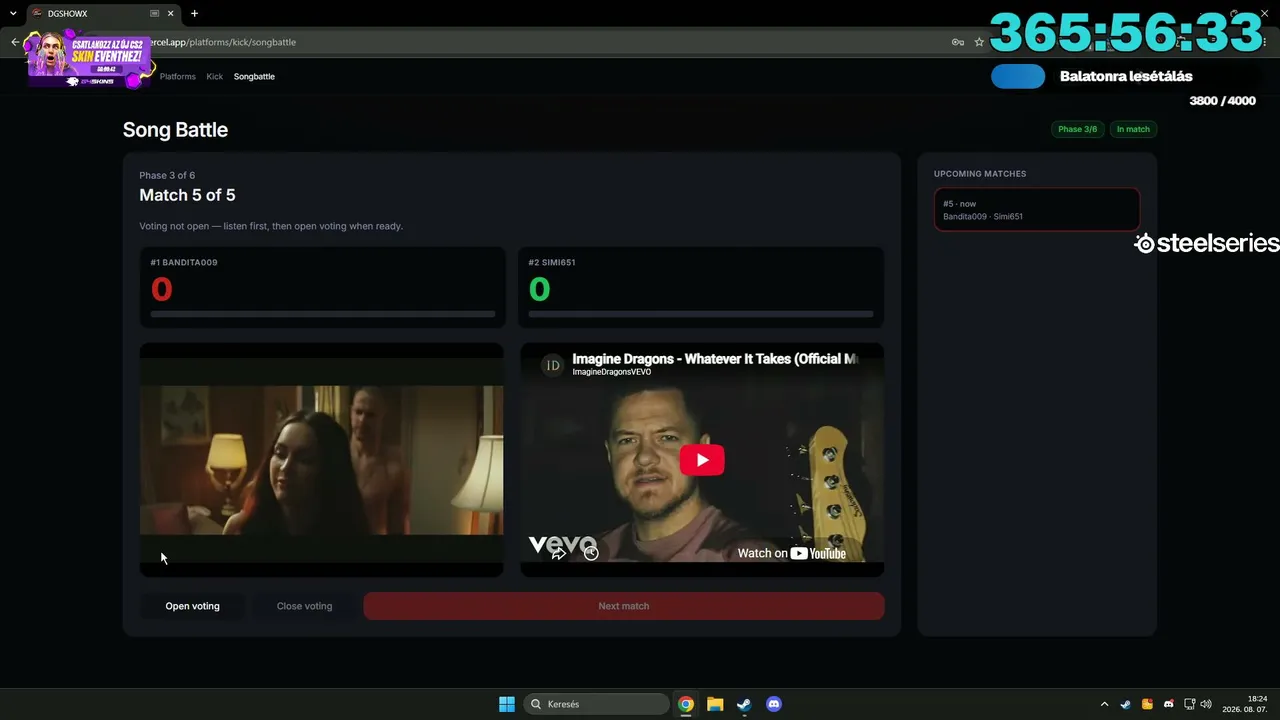Open the Imagine Dragons video title link
The image size is (1280, 720).
[x=714, y=359]
